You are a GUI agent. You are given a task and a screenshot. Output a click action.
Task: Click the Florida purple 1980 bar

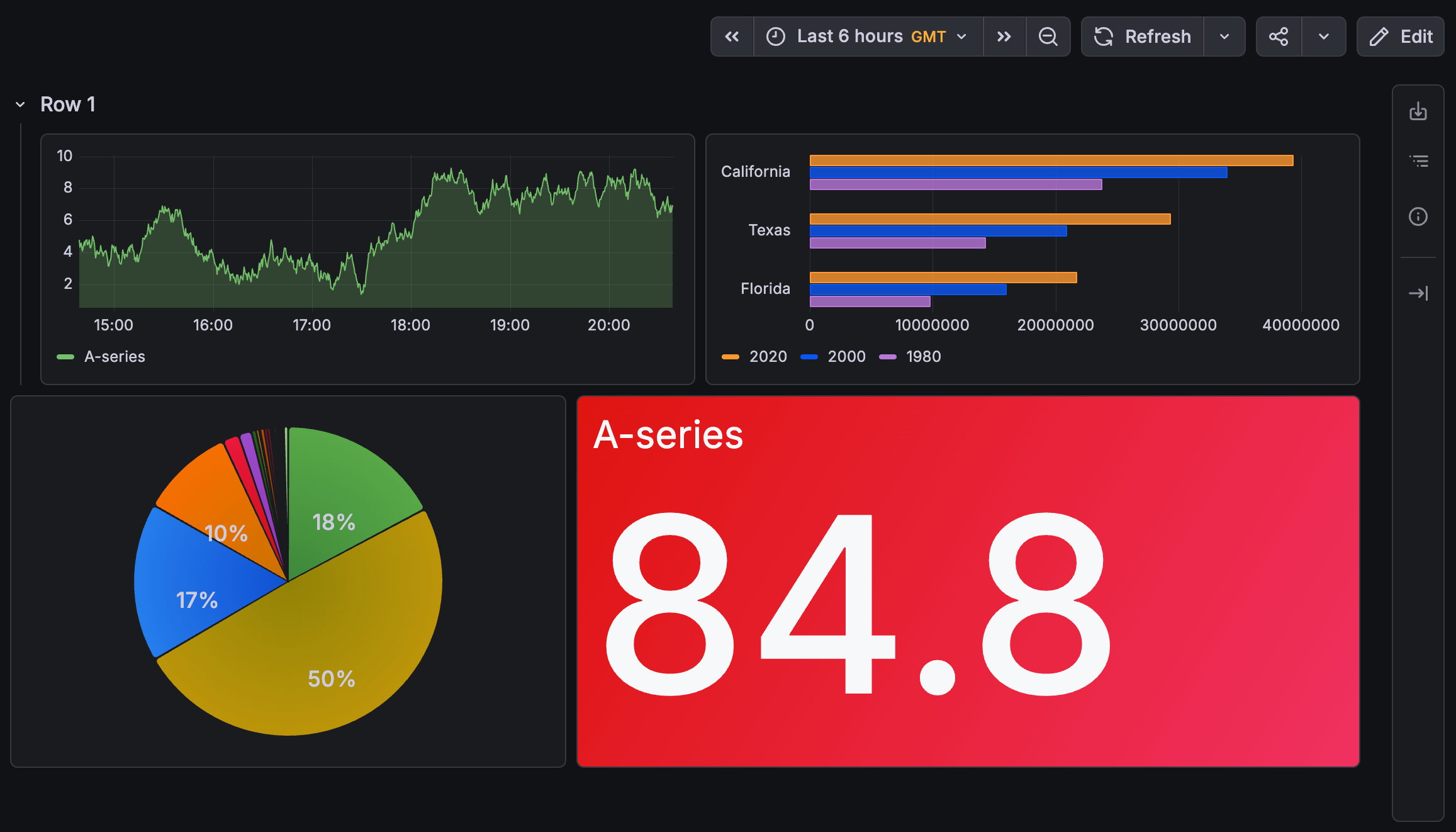(870, 301)
